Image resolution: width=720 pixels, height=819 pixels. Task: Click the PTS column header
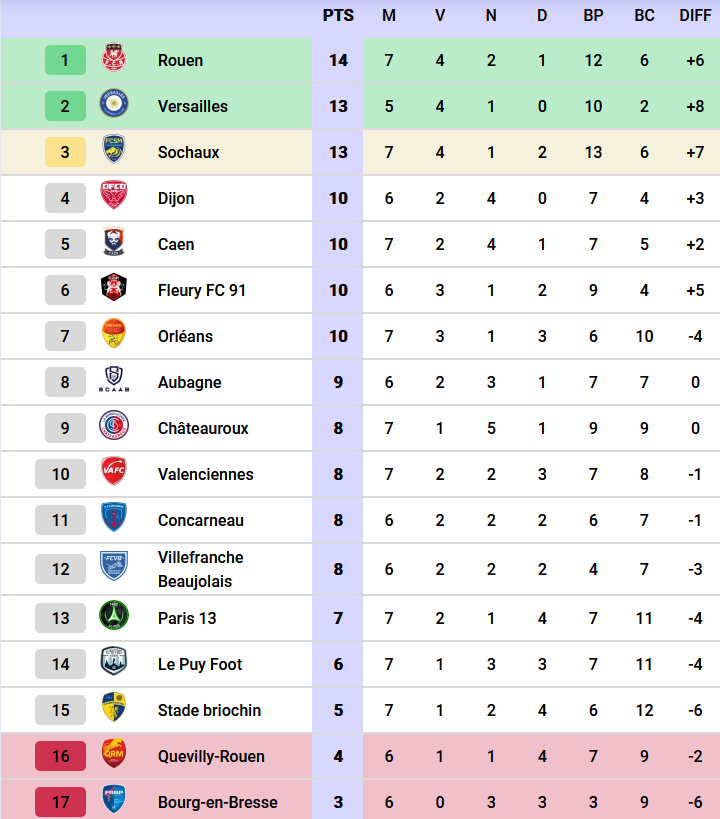(338, 16)
